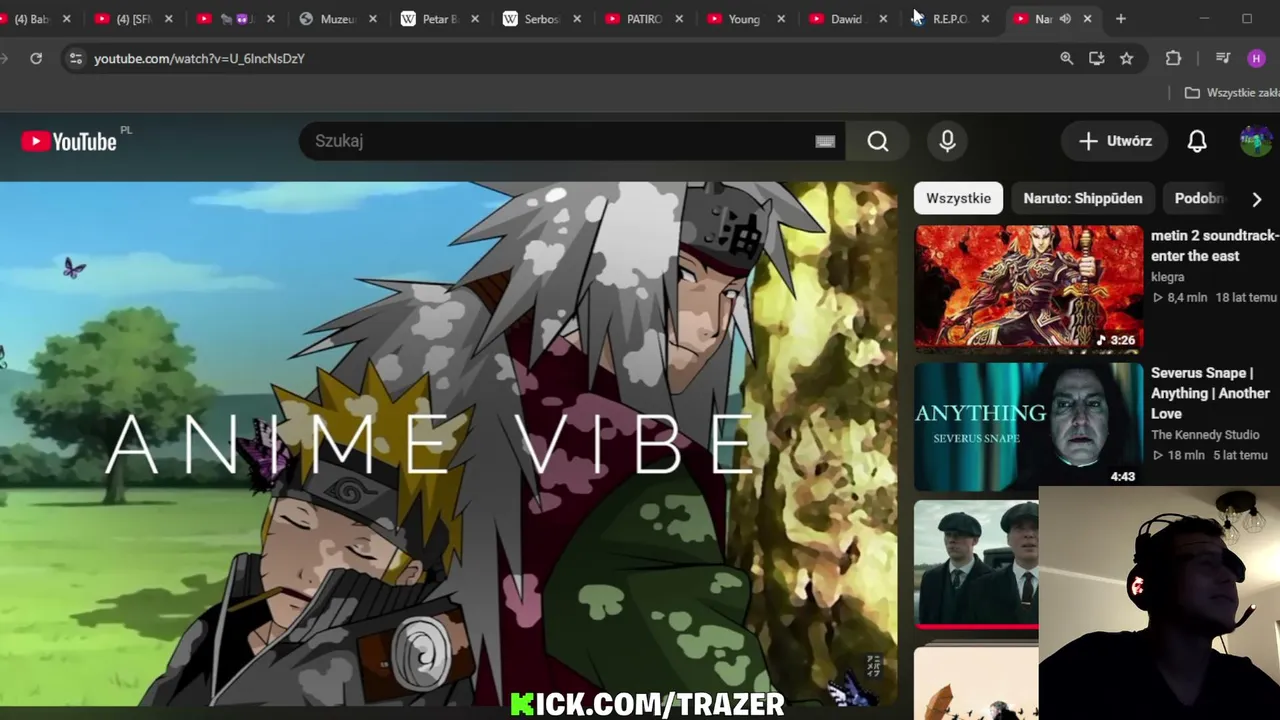Open the YouTube notifications bell
Screen dimensions: 1280x720
click(x=1197, y=141)
